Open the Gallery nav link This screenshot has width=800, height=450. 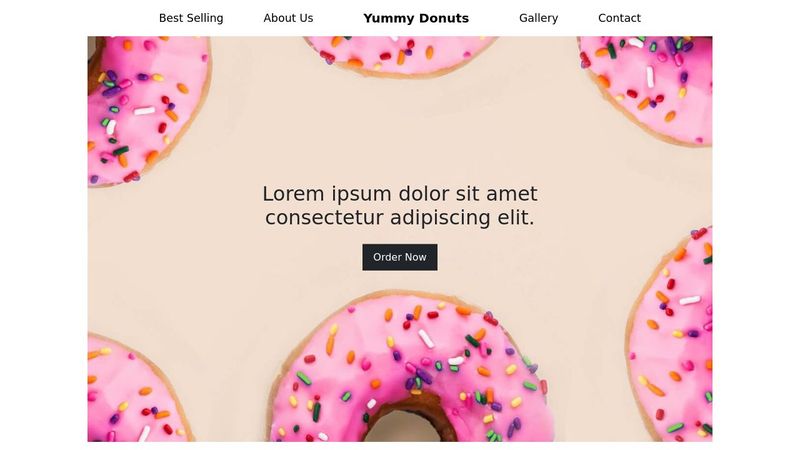[x=538, y=18]
